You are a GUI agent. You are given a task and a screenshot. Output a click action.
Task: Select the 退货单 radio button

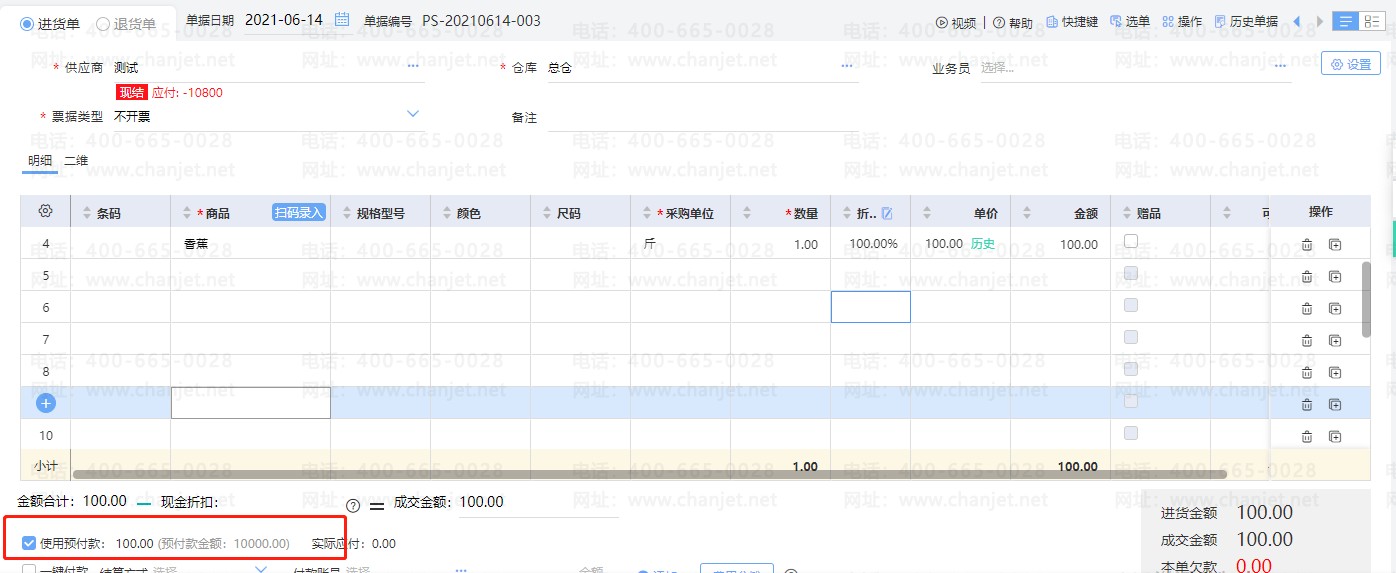pyautogui.click(x=103, y=23)
